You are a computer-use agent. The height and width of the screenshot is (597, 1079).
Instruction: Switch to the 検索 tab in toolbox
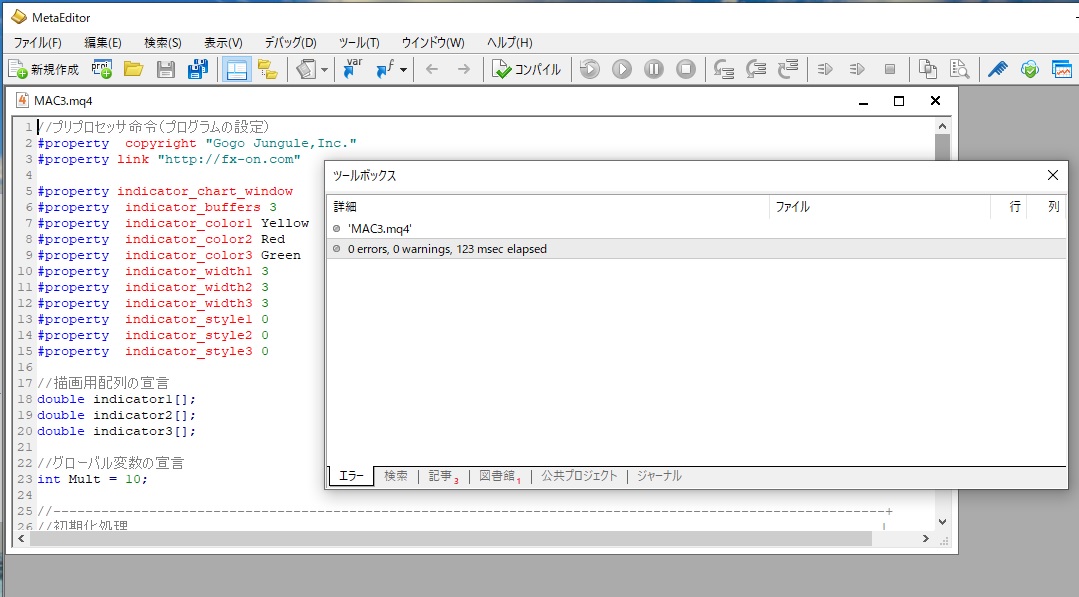pyautogui.click(x=395, y=476)
